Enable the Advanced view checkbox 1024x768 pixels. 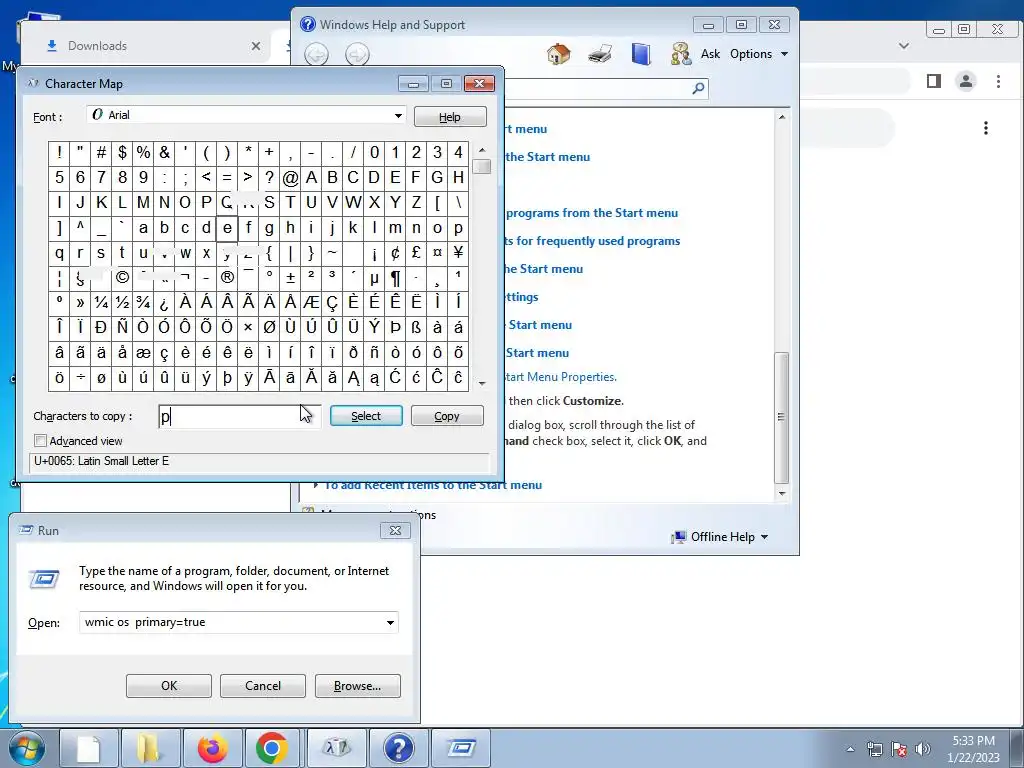coord(40,441)
